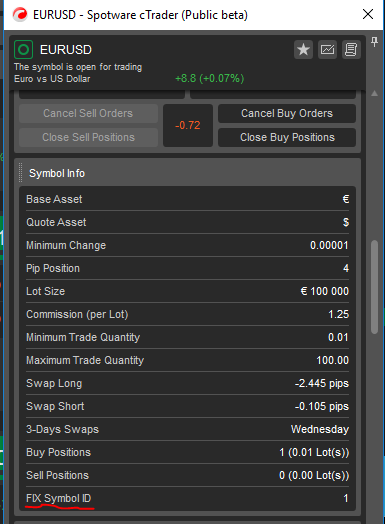Screen dimensions: 385x524
Task: Click the 3-Days Swaps Wednesday row
Action: [187, 429]
